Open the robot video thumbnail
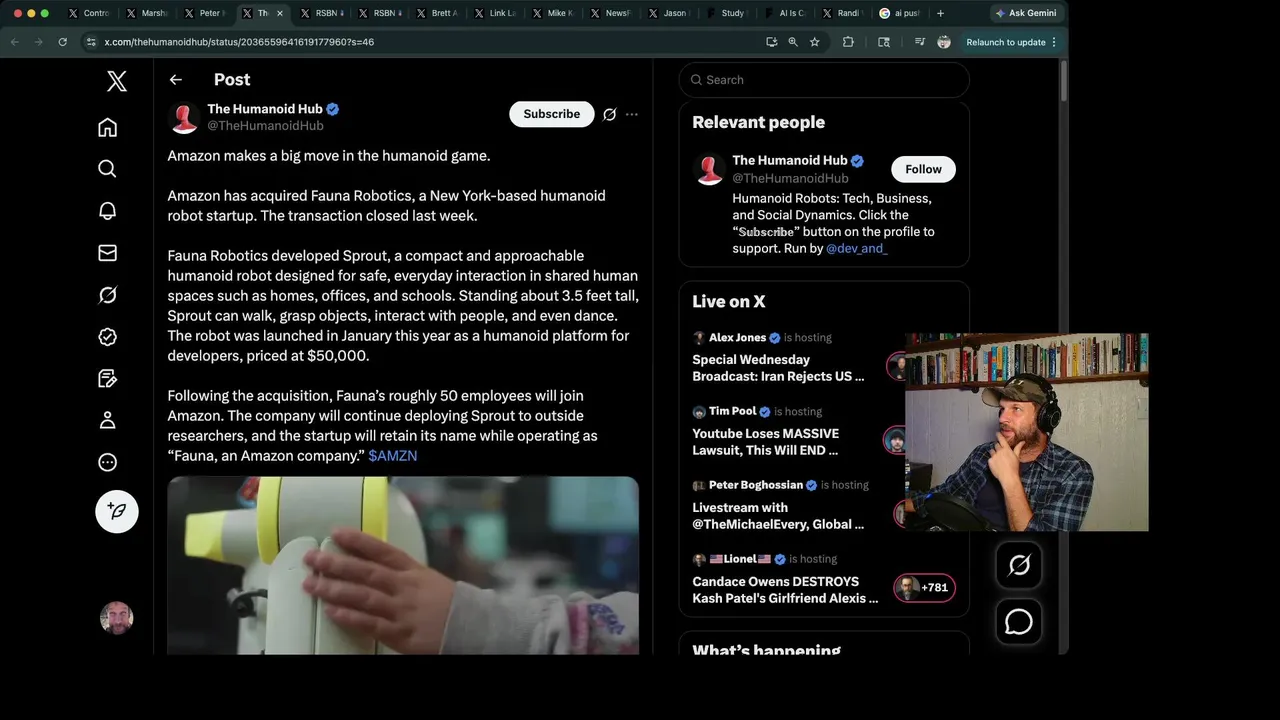1280x720 pixels. click(403, 565)
